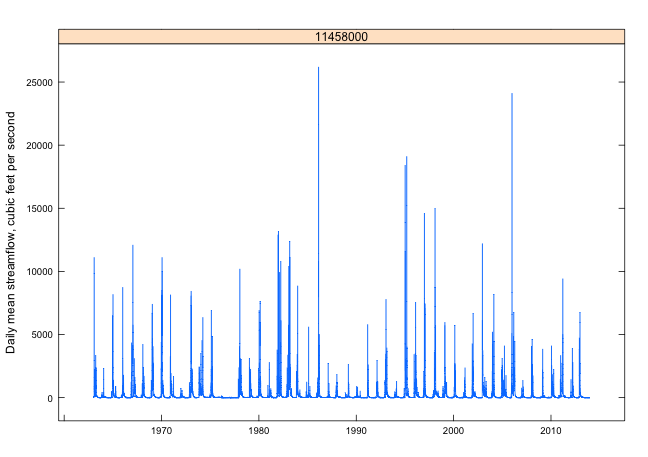Screen dimensions: 648x457
Task: Select the 12000 streamflow peak near 2003
Action: coord(482,244)
